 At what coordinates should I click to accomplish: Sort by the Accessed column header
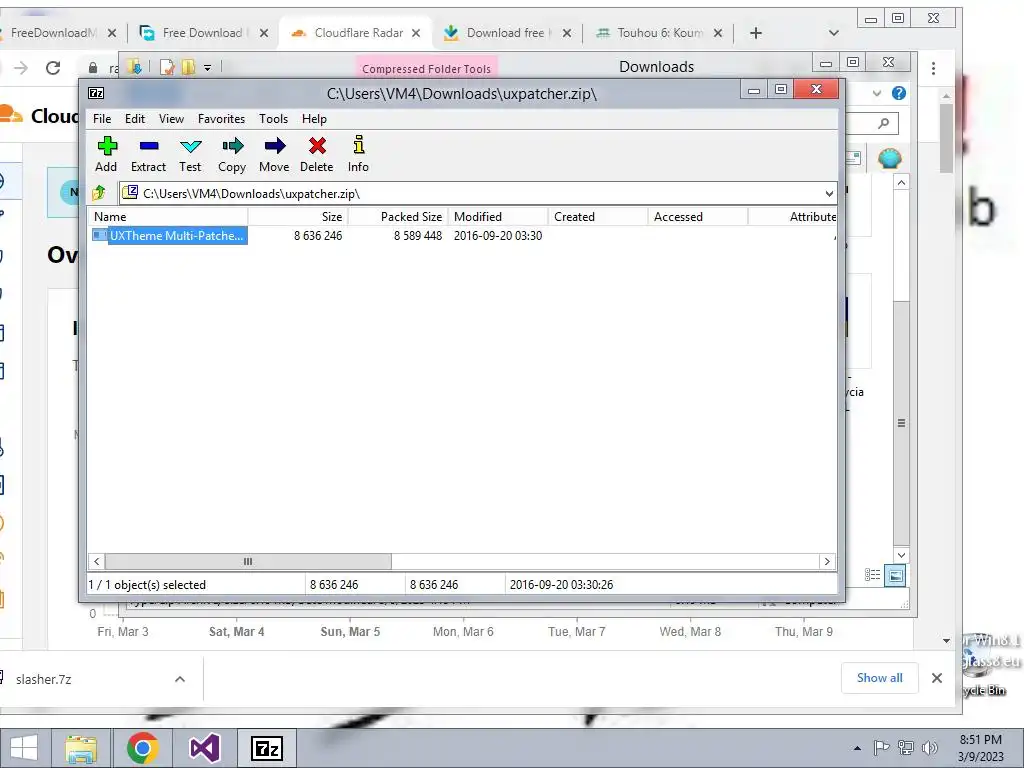698,217
